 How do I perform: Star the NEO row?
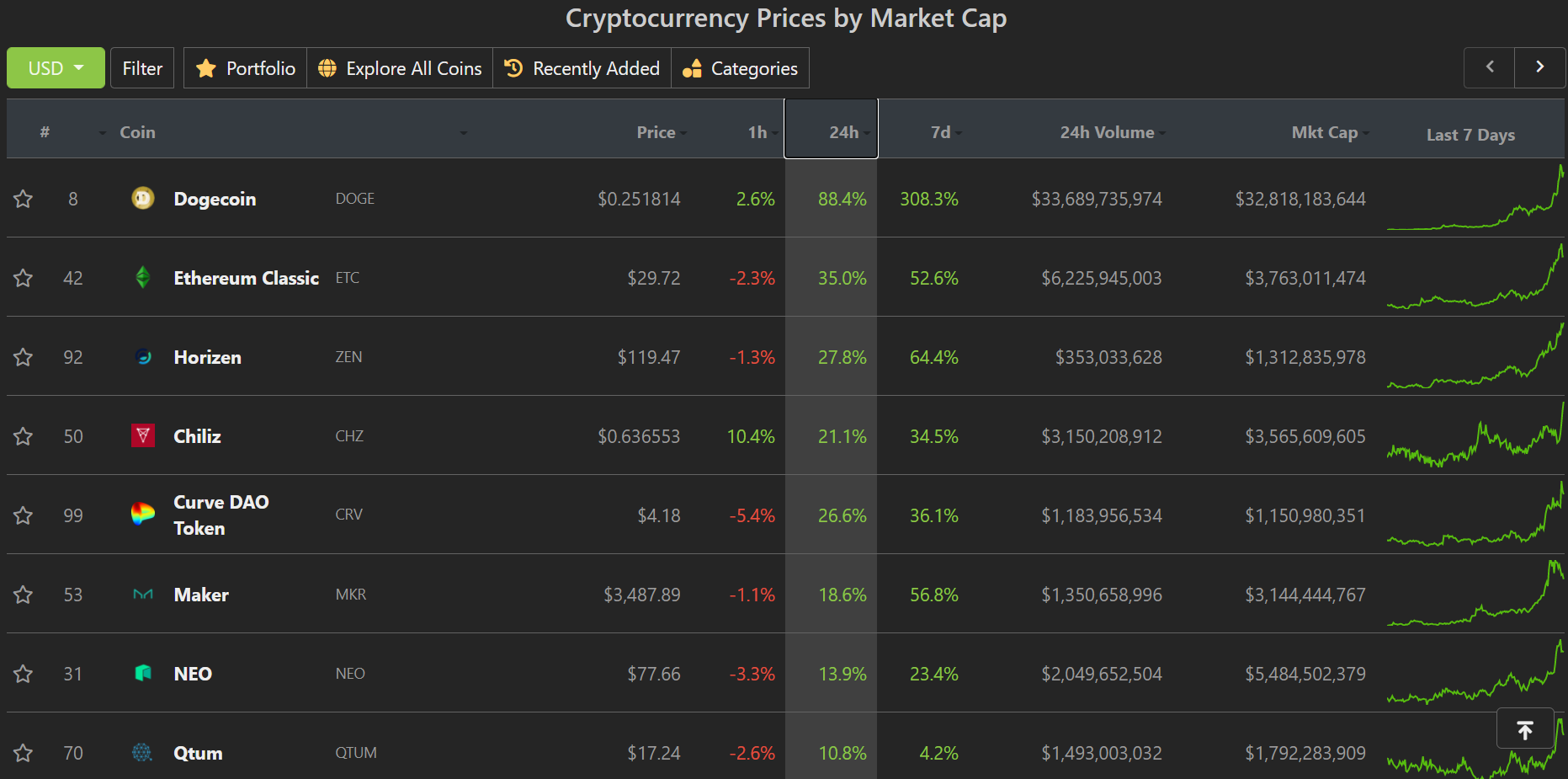23,674
